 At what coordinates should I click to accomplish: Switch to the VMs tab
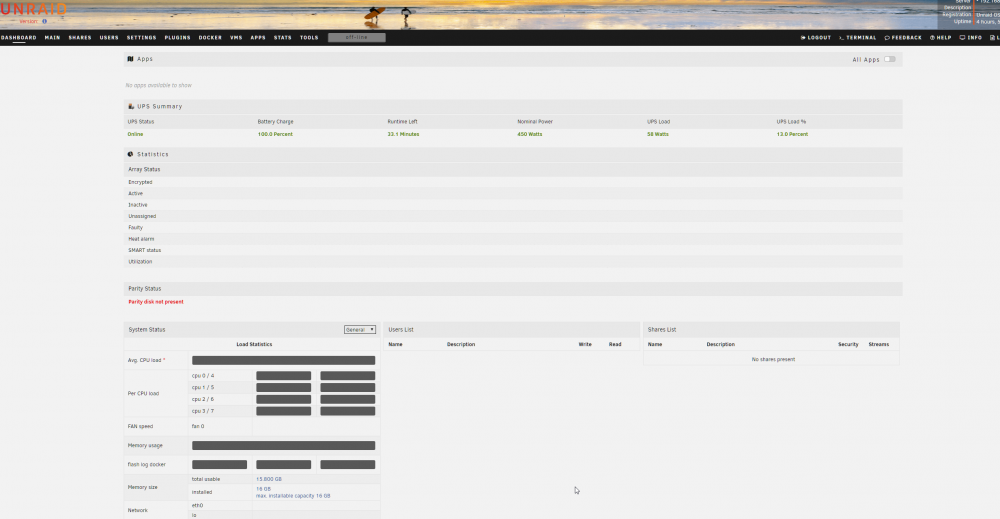click(x=236, y=38)
